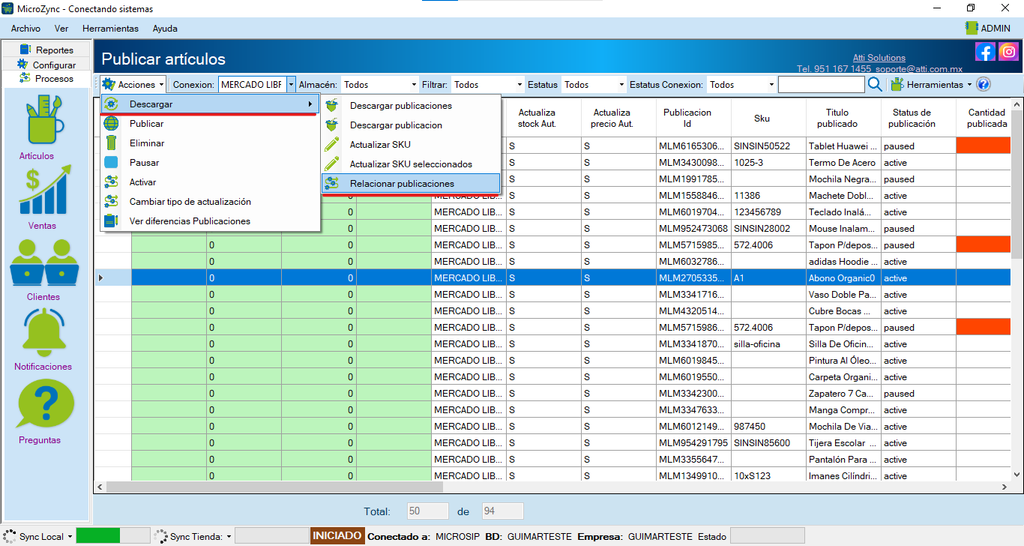
Task: Click the search text field
Action: [821, 84]
